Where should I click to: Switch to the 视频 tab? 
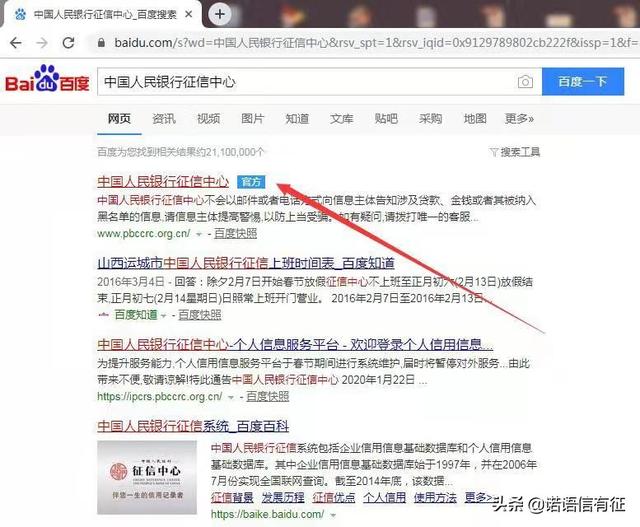click(x=208, y=119)
